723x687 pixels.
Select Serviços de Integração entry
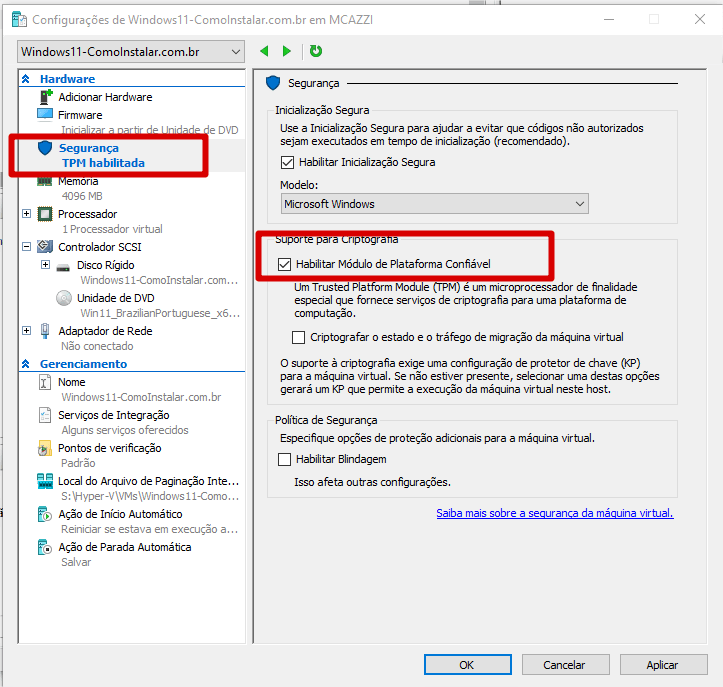[113, 415]
